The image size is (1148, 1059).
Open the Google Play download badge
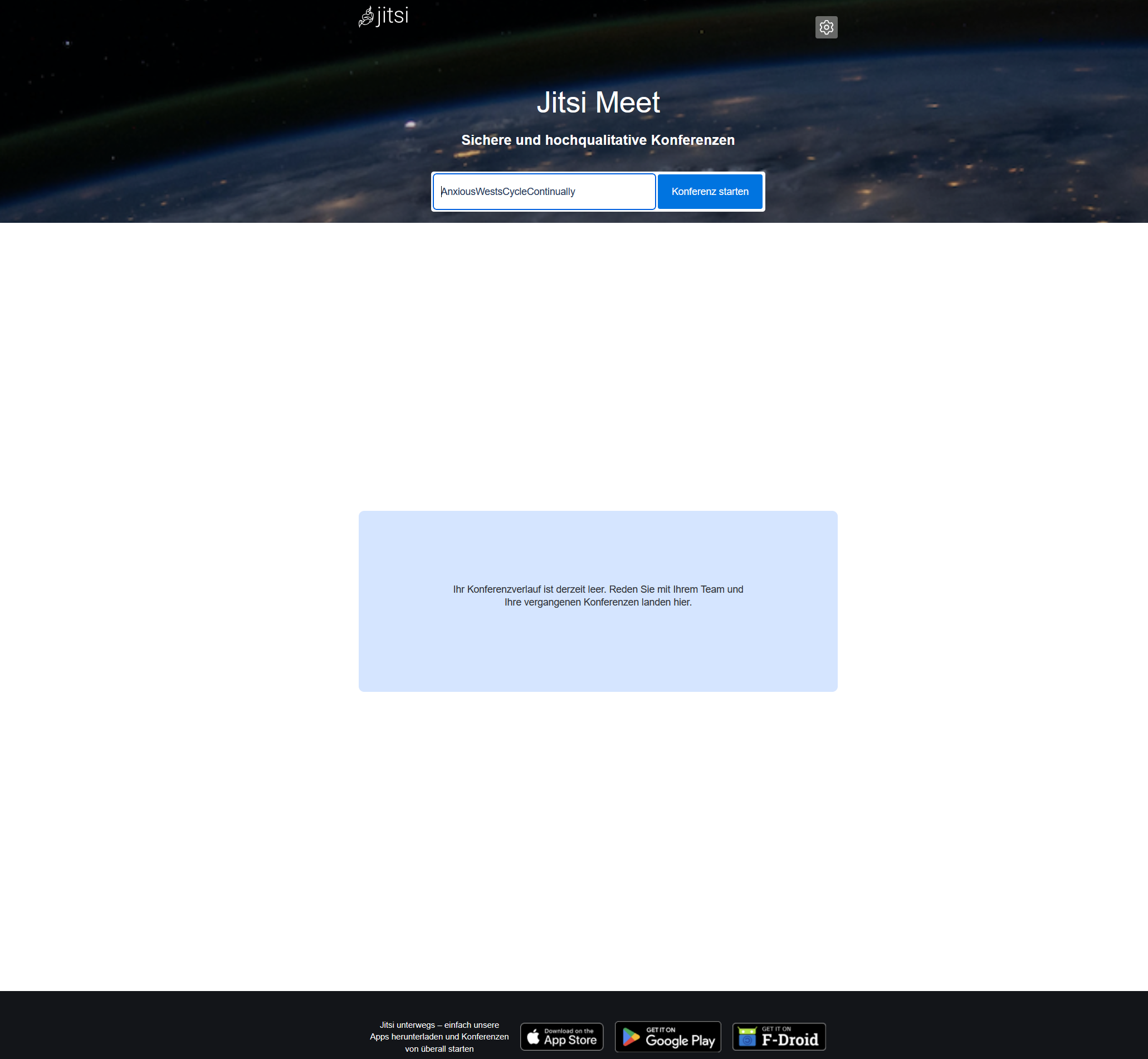click(668, 1037)
